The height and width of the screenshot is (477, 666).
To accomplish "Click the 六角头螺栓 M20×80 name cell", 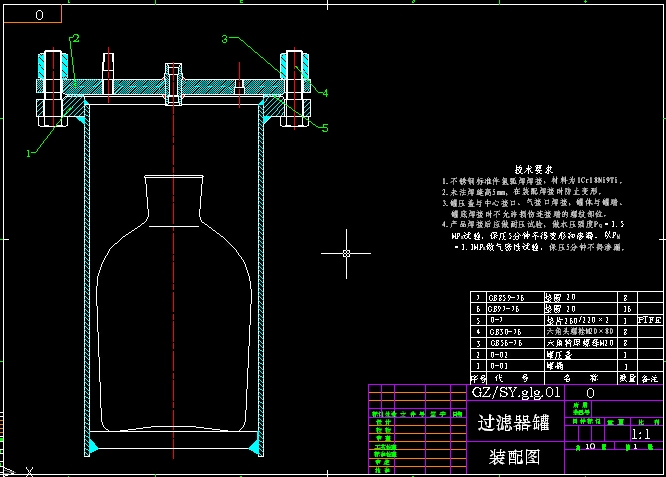I will 579,331.
